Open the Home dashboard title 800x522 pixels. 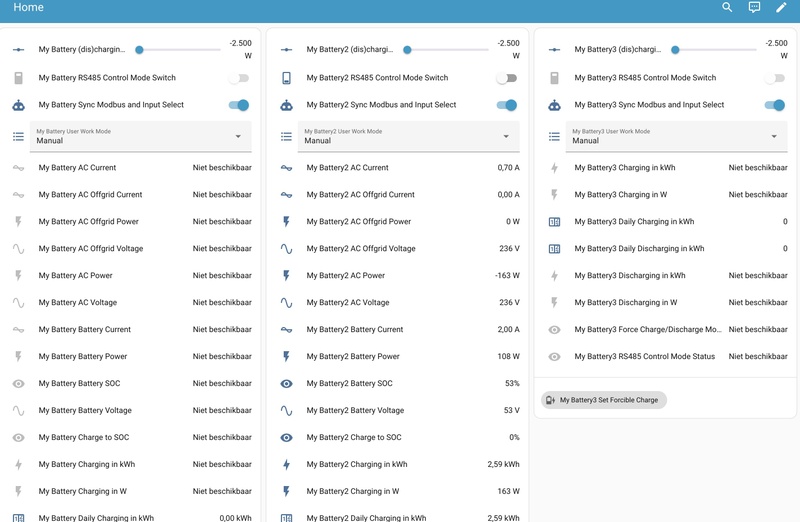point(29,7)
